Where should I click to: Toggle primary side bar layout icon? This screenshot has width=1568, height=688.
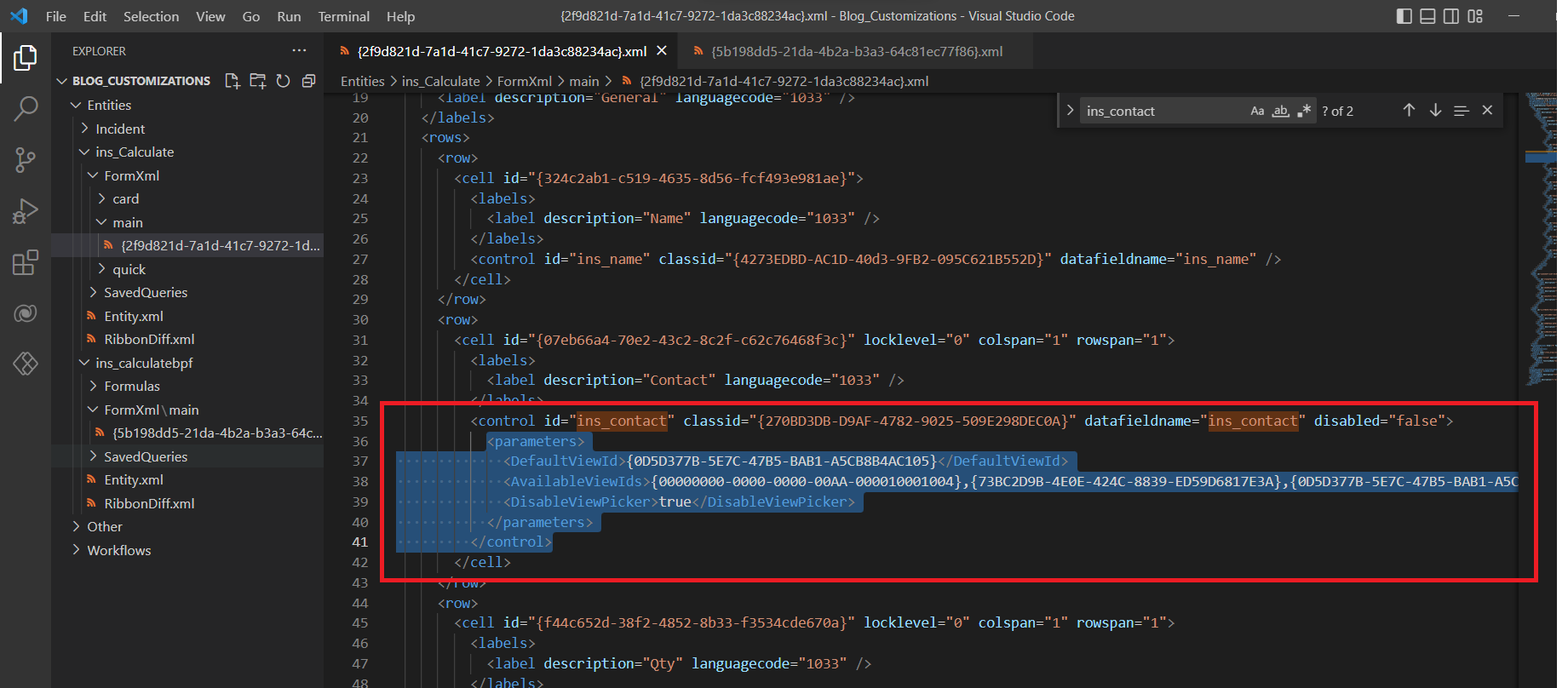tap(1404, 16)
